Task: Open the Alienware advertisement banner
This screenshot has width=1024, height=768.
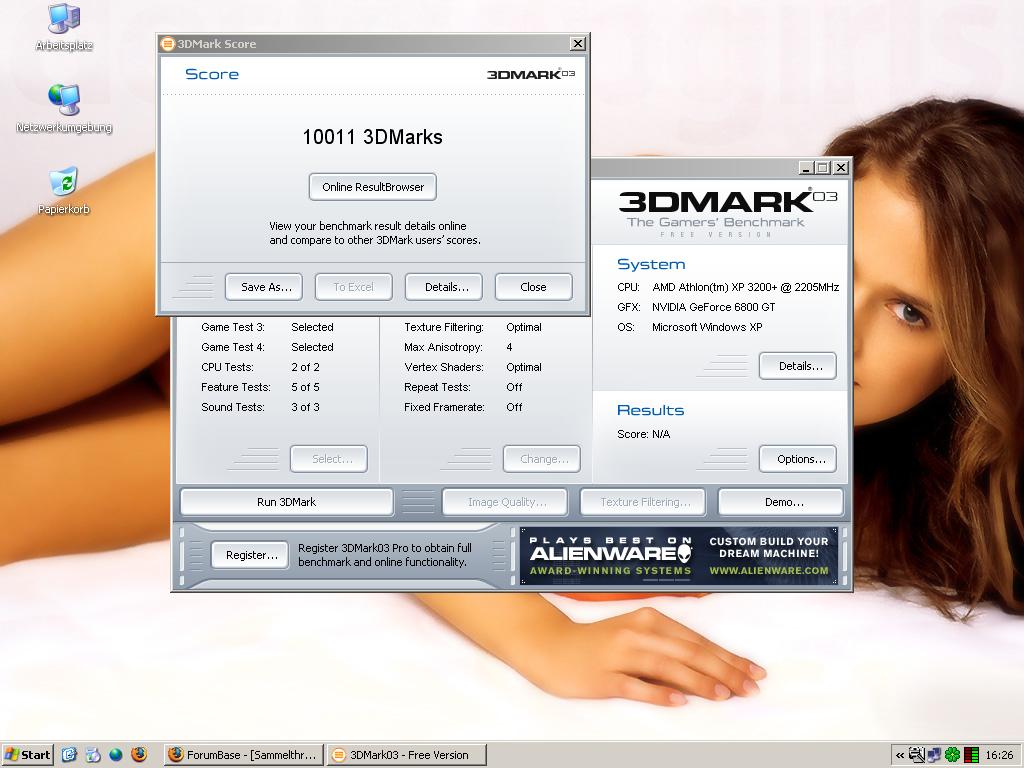Action: [679, 556]
